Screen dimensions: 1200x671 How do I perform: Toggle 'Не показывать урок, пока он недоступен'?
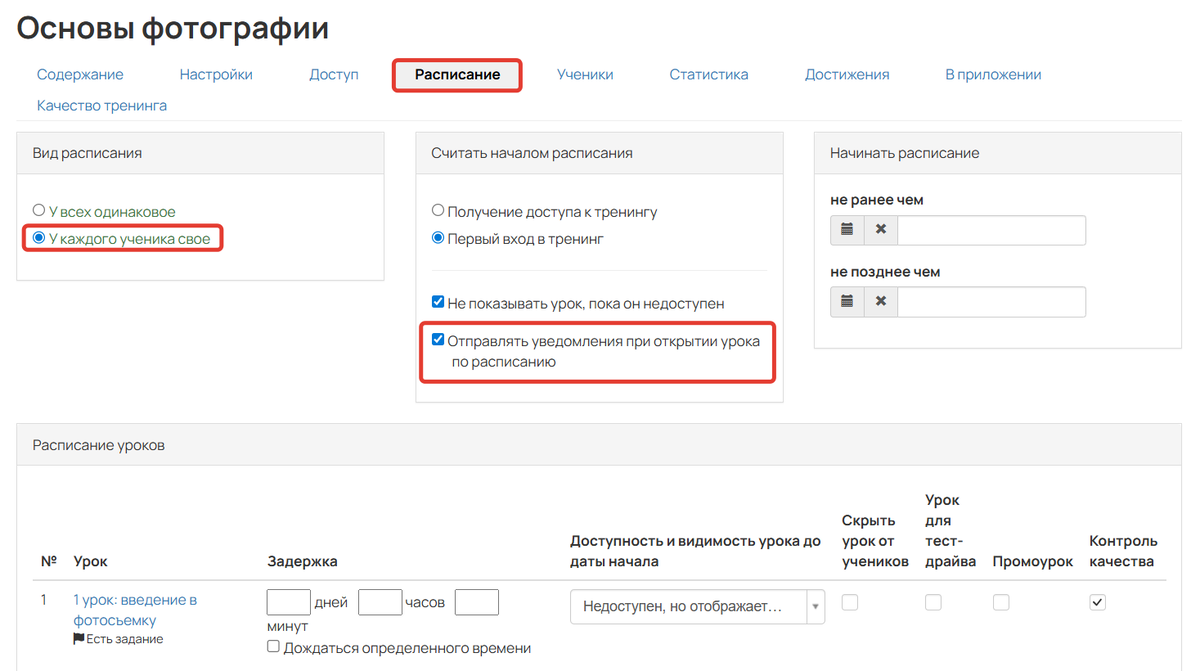point(438,302)
